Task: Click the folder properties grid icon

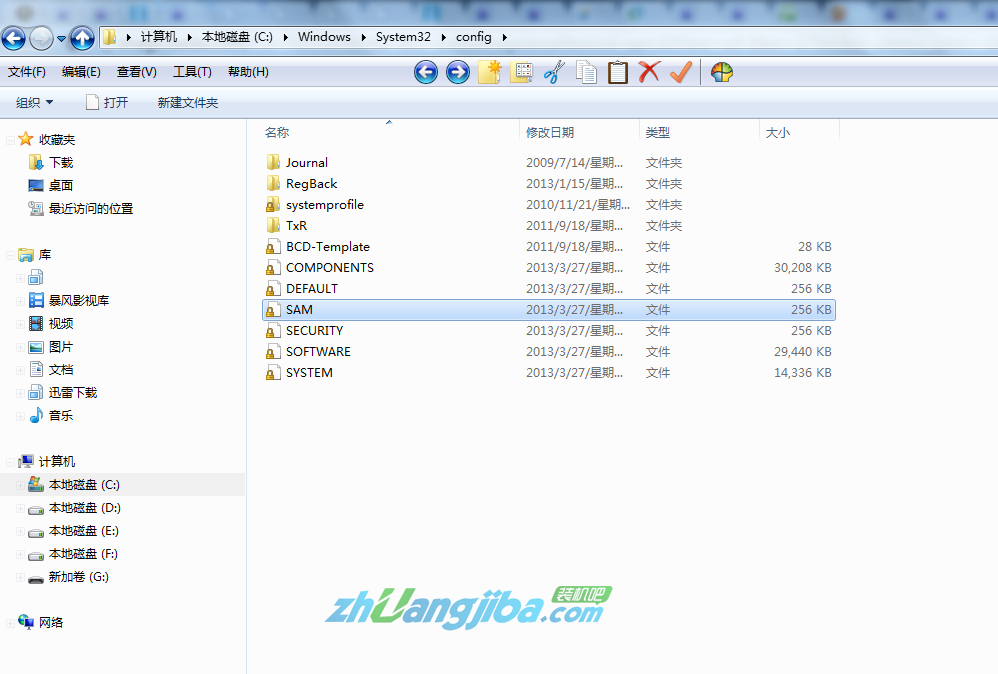Action: [x=522, y=72]
